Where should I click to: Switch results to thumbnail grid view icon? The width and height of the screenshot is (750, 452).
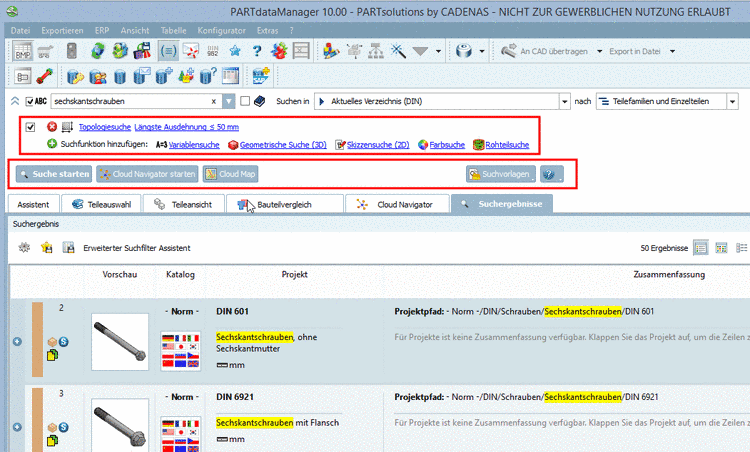click(721, 247)
